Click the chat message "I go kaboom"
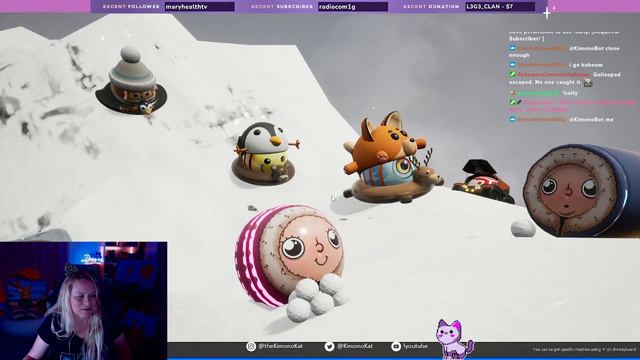 point(586,65)
